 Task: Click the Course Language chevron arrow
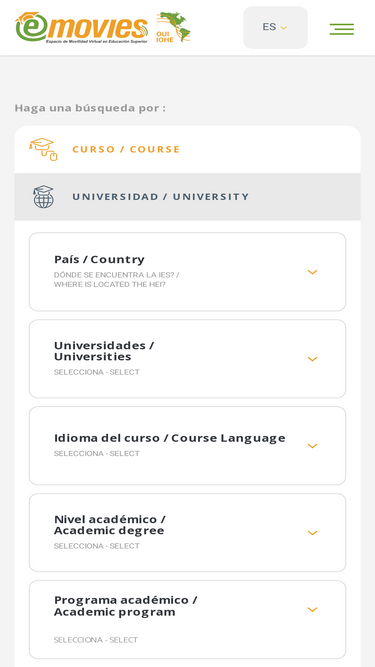click(x=312, y=446)
